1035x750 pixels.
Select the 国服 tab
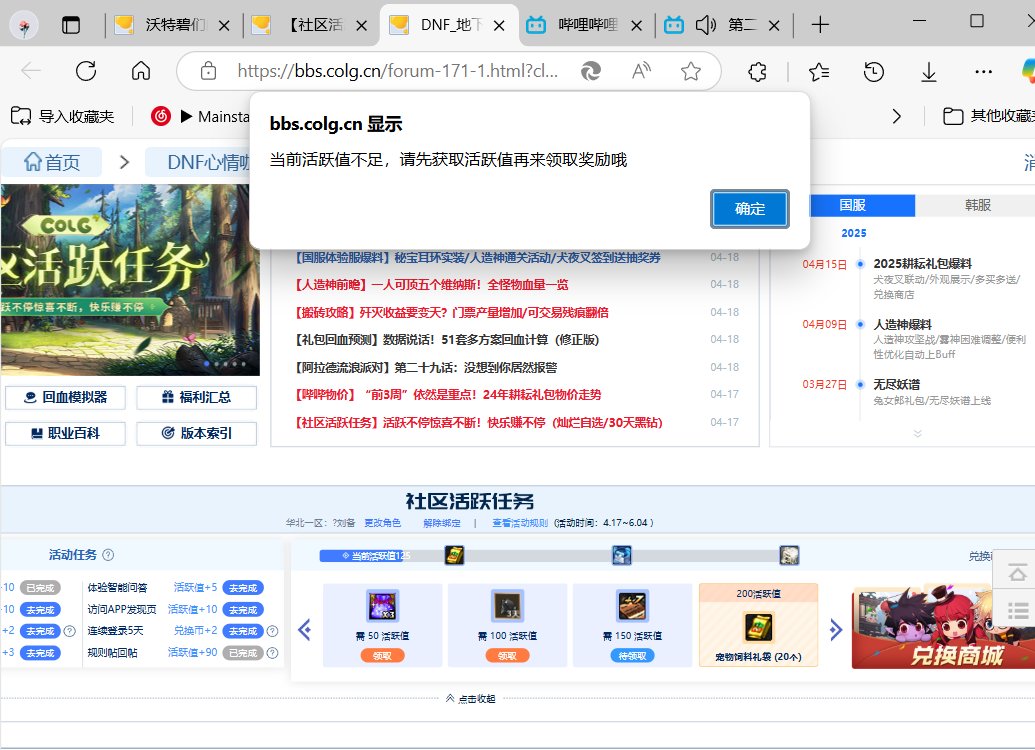pos(852,205)
